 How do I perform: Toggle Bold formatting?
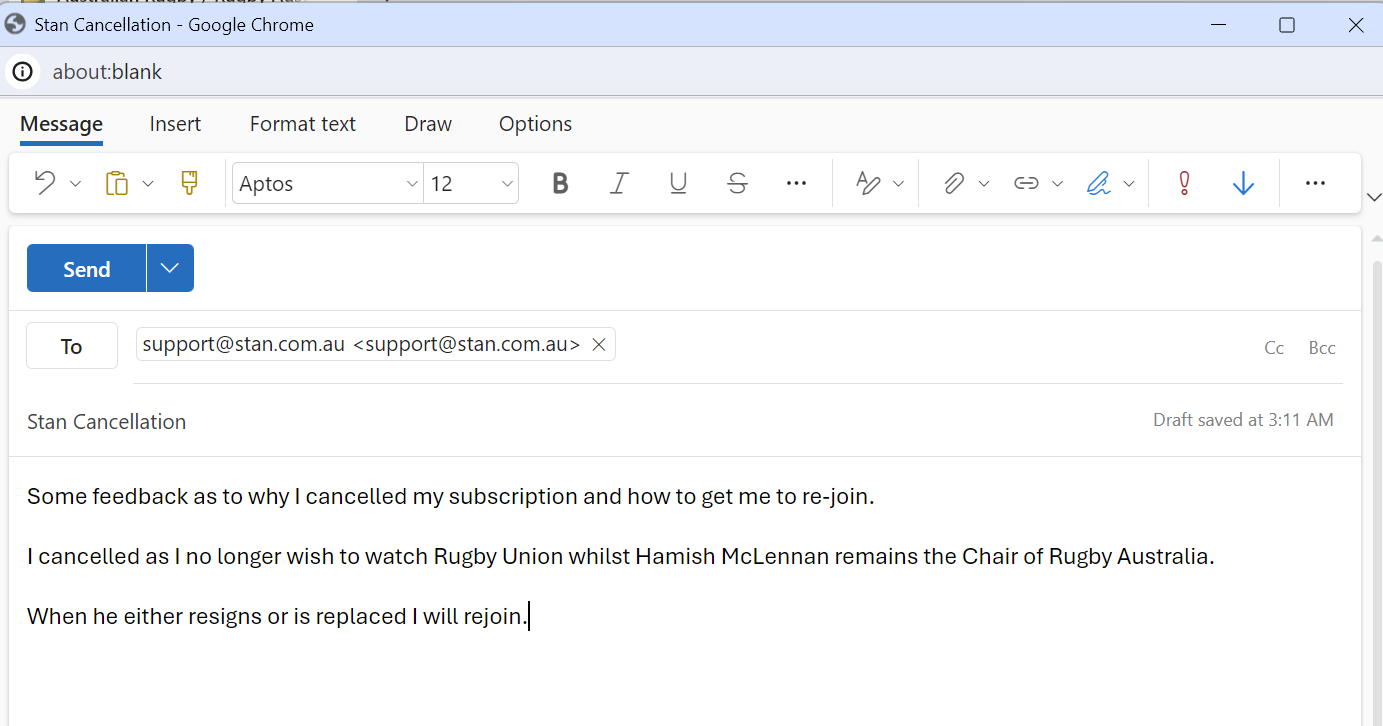(560, 183)
